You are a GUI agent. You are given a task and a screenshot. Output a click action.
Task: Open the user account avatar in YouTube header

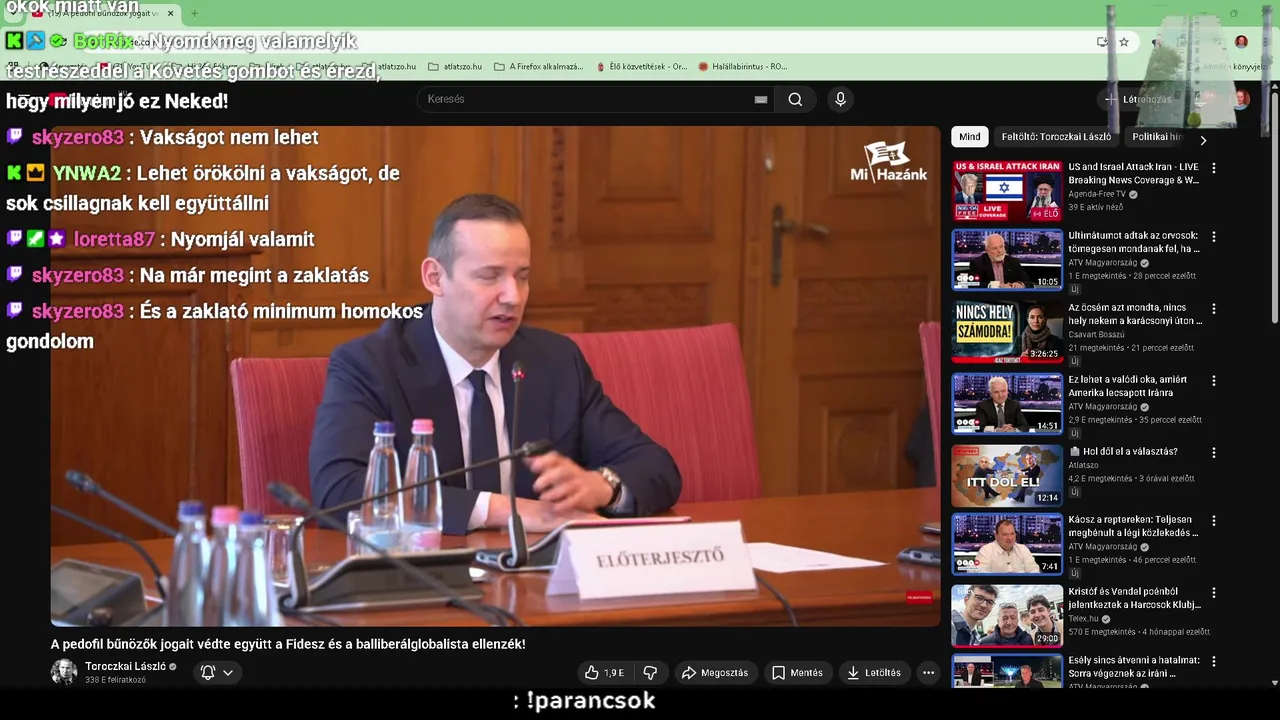pos(1241,99)
